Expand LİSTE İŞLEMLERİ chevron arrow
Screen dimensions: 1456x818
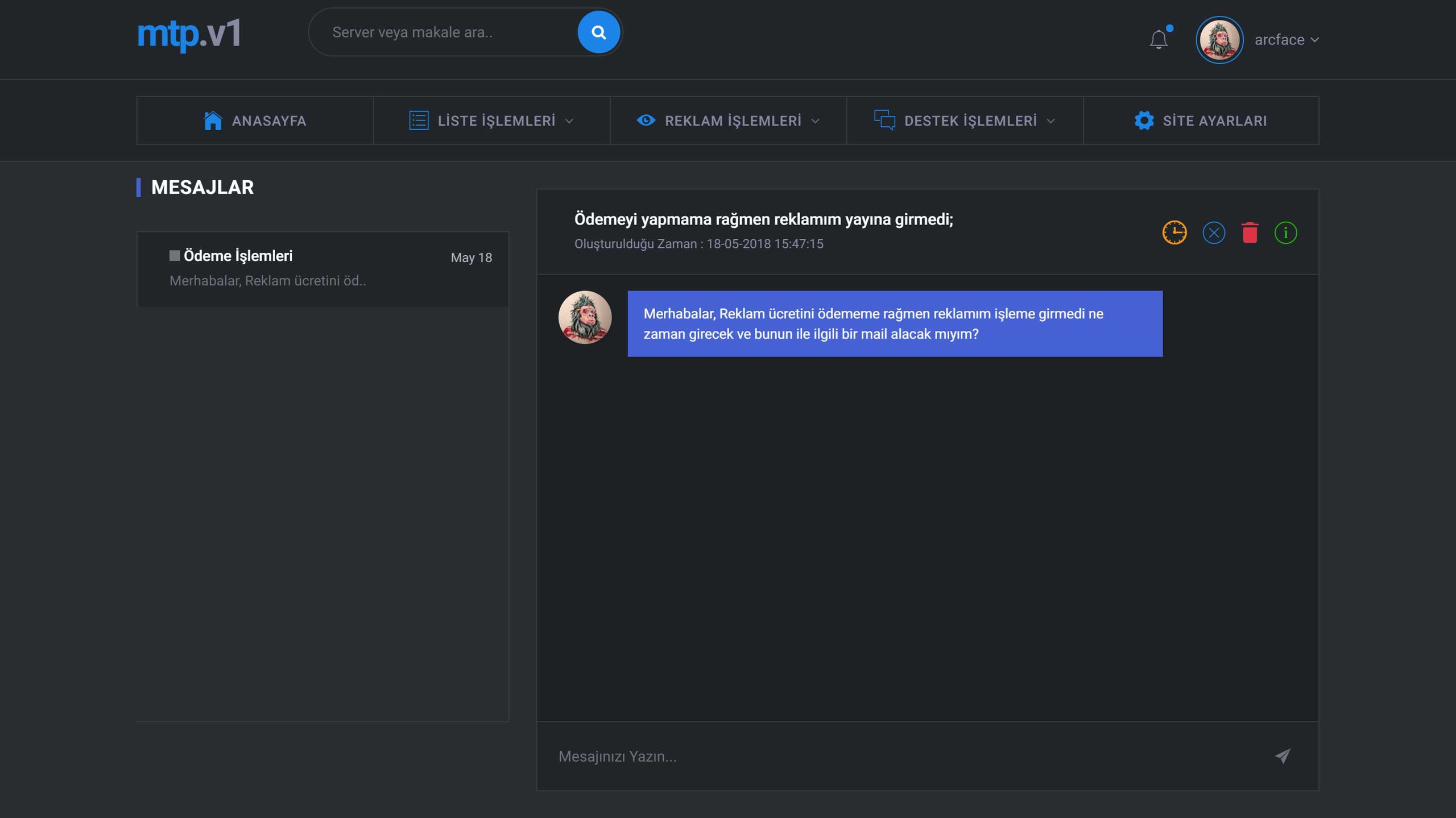[x=569, y=121]
